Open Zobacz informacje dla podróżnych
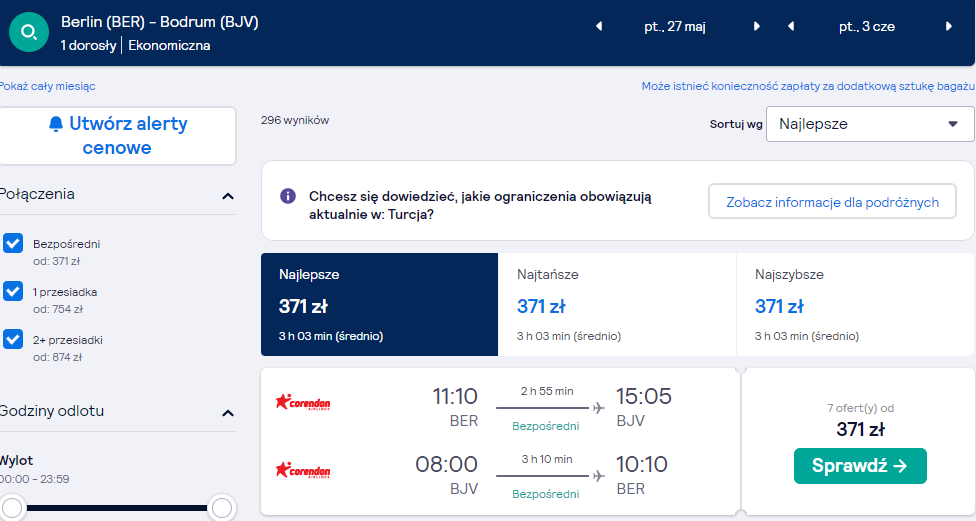The width and height of the screenshot is (976, 521). pyautogui.click(x=832, y=201)
